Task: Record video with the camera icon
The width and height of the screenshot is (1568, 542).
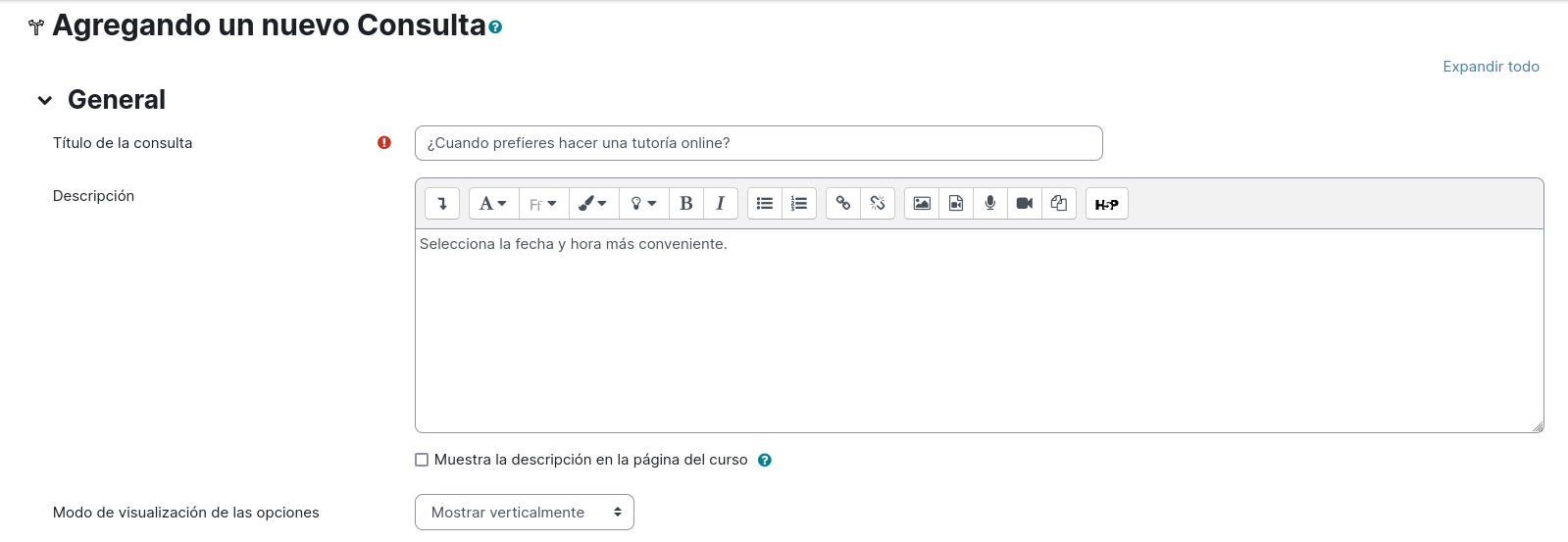Action: tap(1025, 204)
